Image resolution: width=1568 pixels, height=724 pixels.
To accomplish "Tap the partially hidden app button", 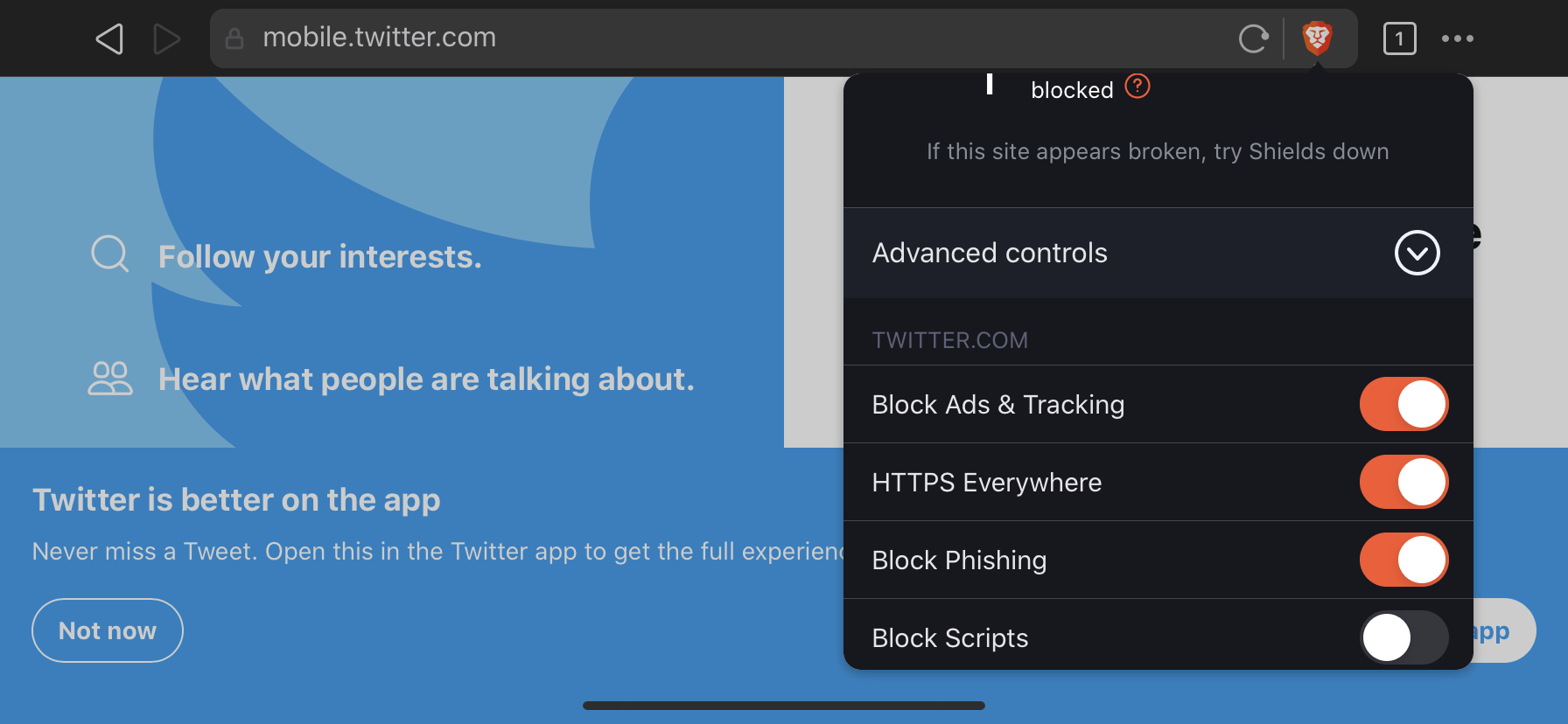I will click(1503, 630).
